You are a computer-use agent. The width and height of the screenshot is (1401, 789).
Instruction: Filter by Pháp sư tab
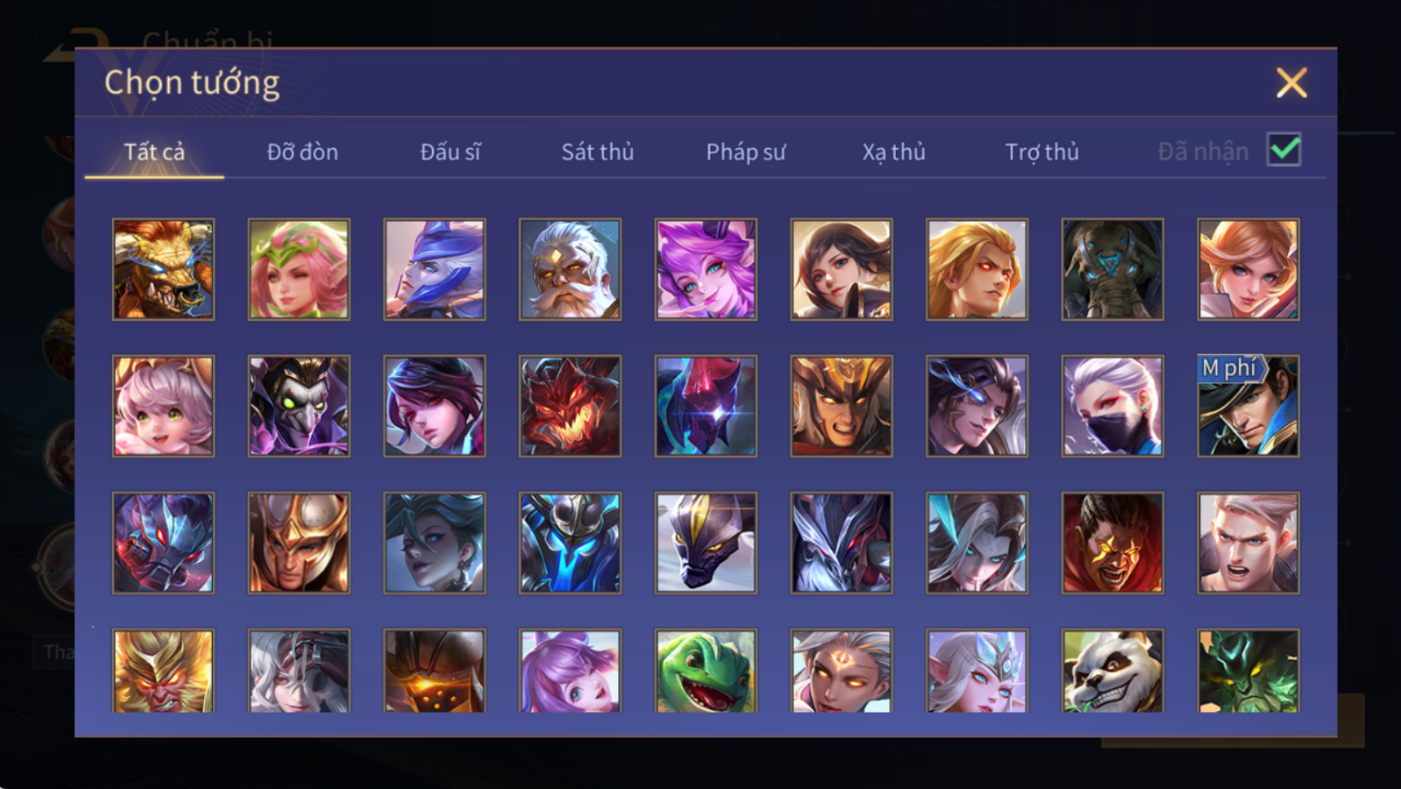click(x=746, y=152)
